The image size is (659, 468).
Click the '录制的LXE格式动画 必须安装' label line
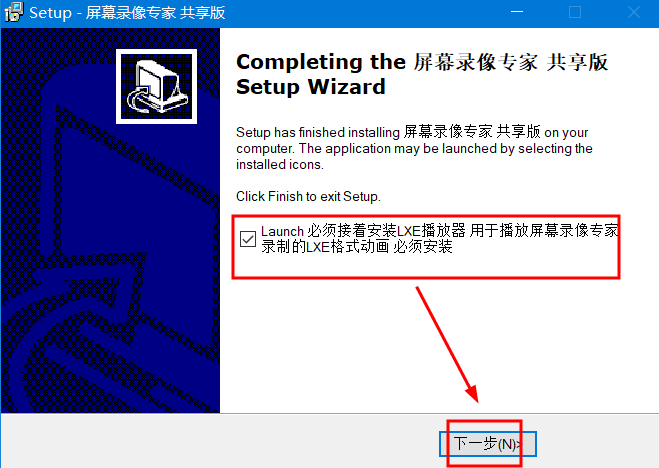point(356,247)
